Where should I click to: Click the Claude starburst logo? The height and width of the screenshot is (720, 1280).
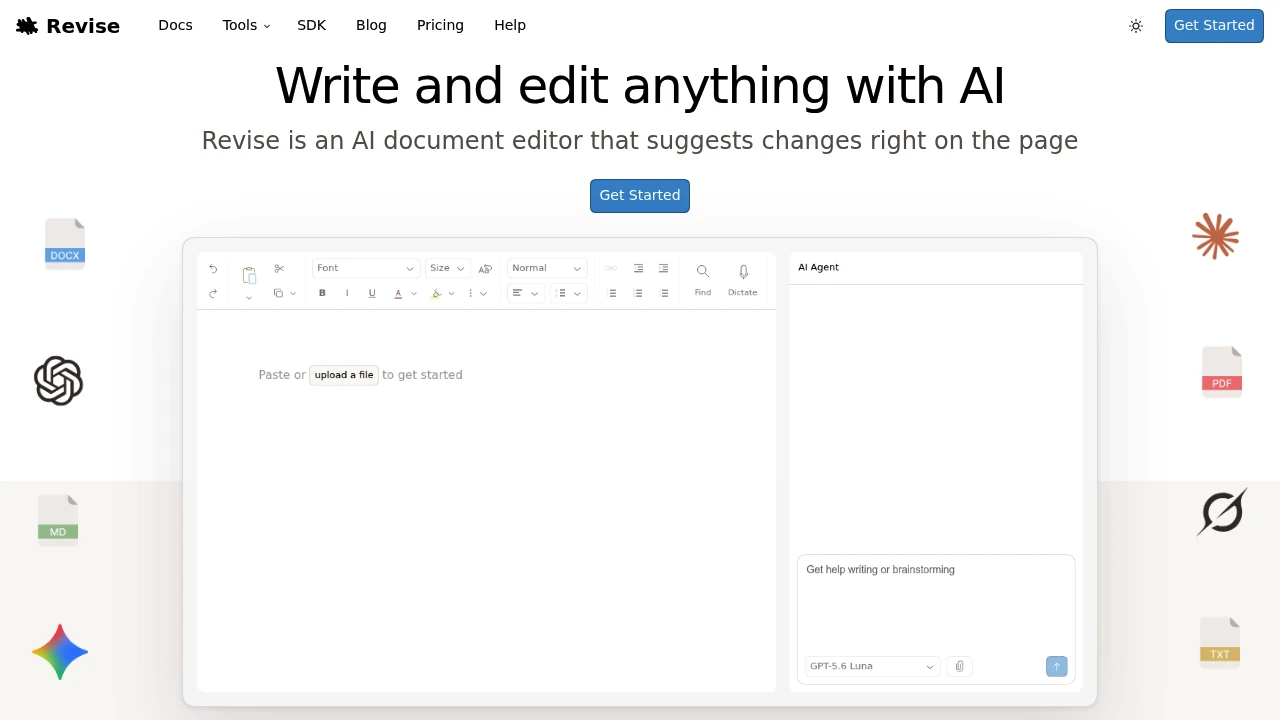point(1216,236)
